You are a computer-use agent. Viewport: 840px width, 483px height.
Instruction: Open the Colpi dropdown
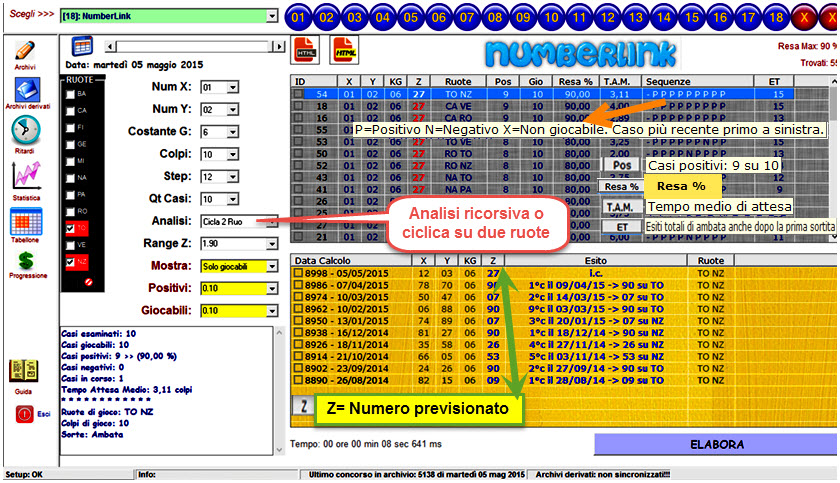(232, 155)
